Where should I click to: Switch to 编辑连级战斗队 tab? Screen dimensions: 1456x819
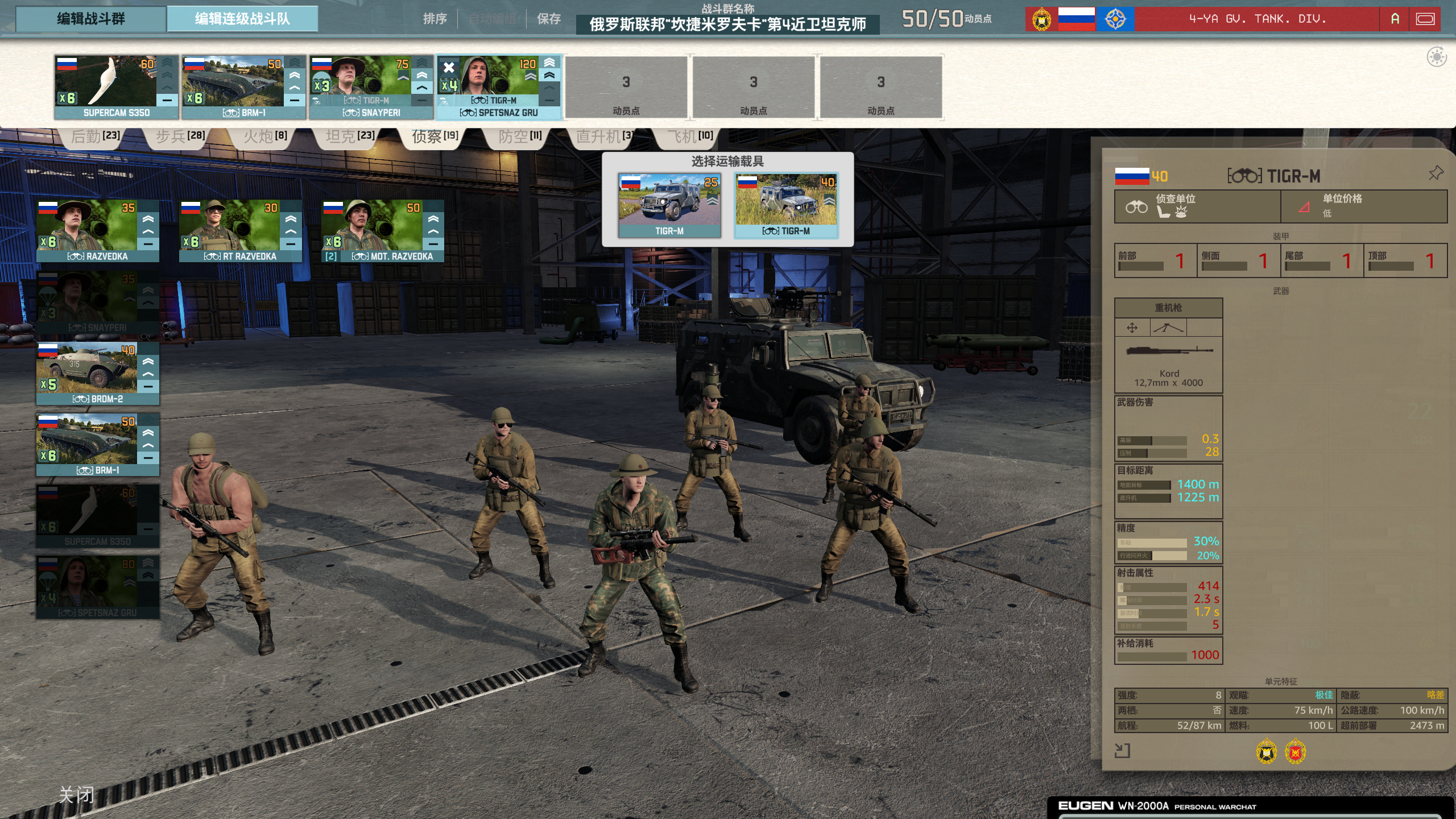pyautogui.click(x=242, y=19)
